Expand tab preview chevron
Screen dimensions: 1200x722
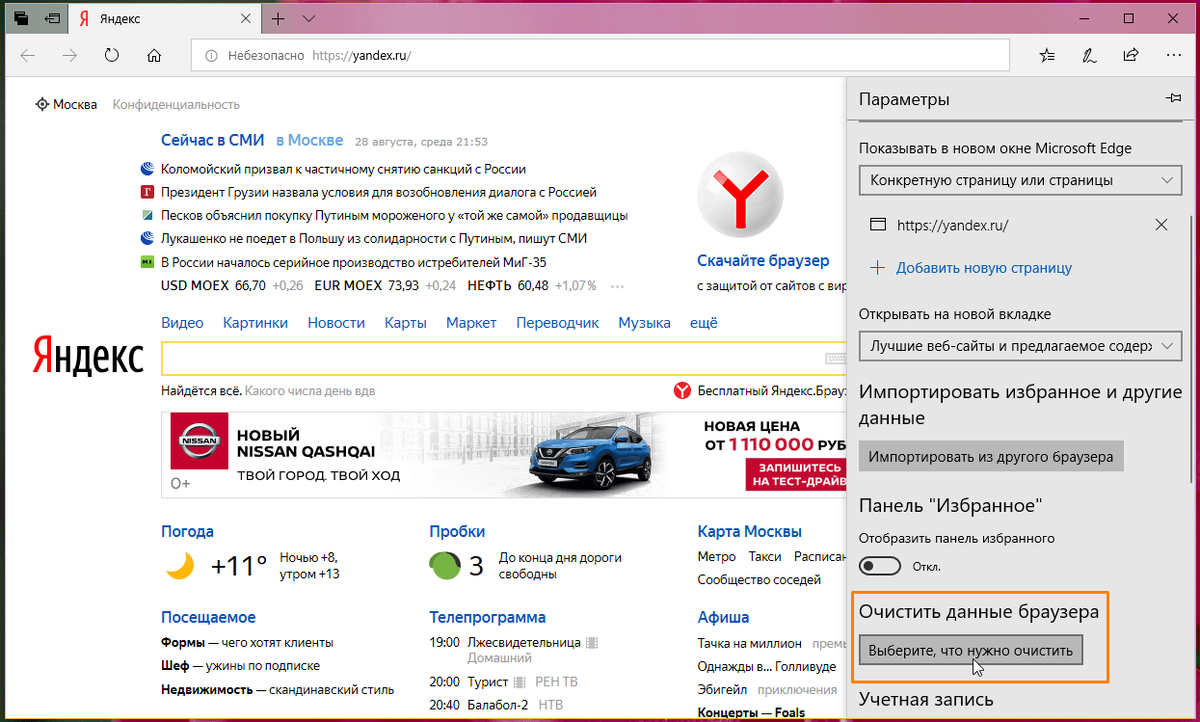click(x=308, y=19)
